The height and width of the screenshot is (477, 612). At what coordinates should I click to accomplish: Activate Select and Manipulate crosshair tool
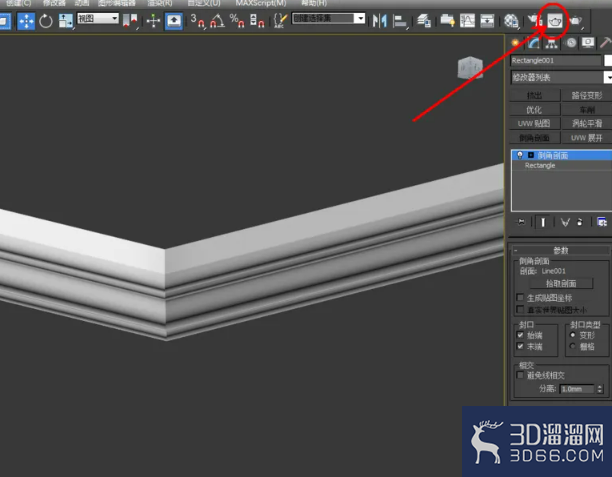[153, 21]
